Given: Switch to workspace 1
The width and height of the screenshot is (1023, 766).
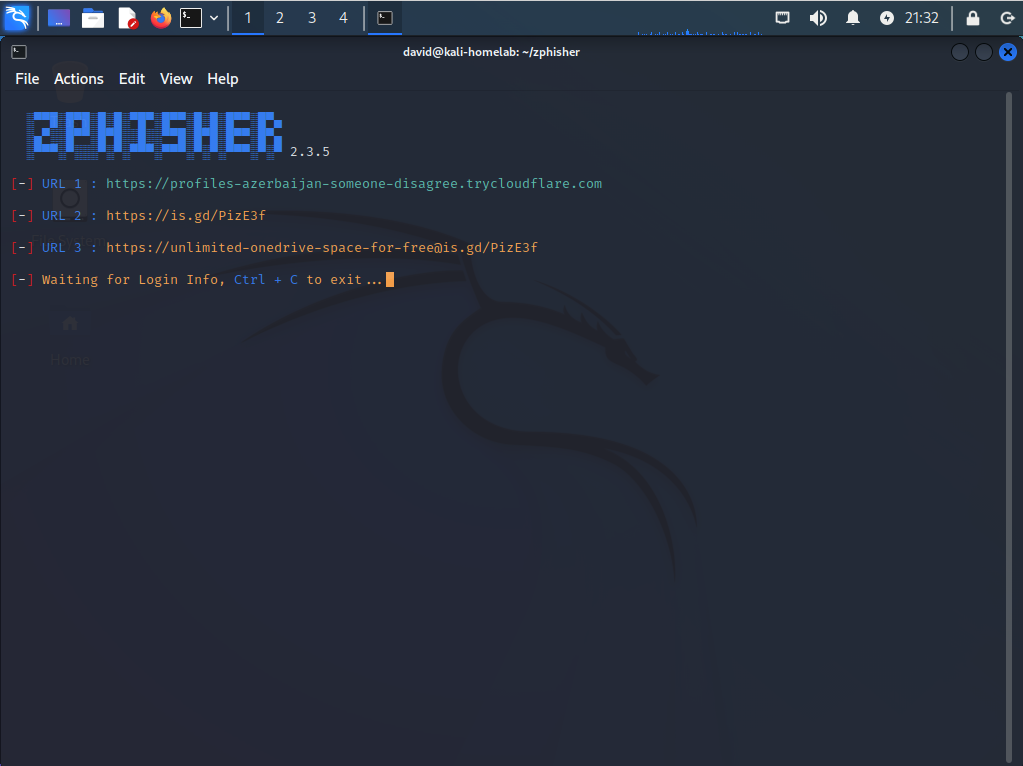Looking at the screenshot, I should (x=248, y=18).
